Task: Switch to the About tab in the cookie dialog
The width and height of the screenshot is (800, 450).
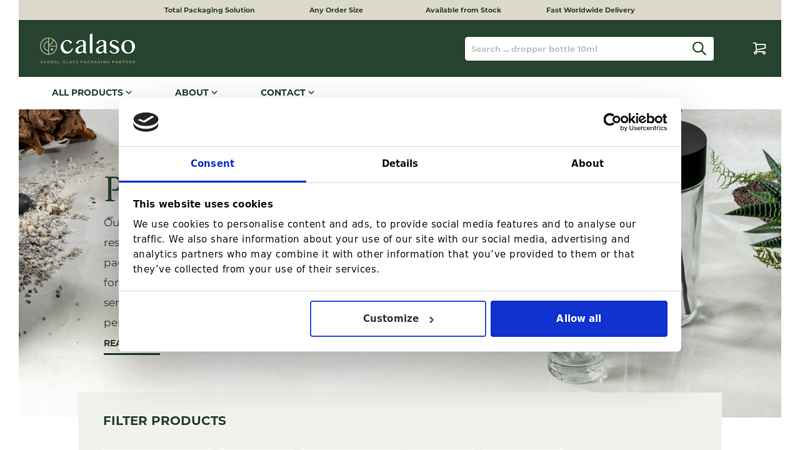Action: click(x=587, y=164)
